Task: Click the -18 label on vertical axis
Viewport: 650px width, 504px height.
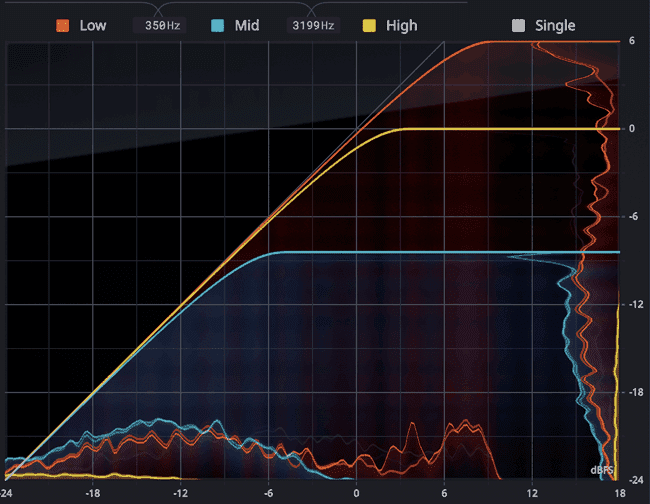Action: (636, 392)
